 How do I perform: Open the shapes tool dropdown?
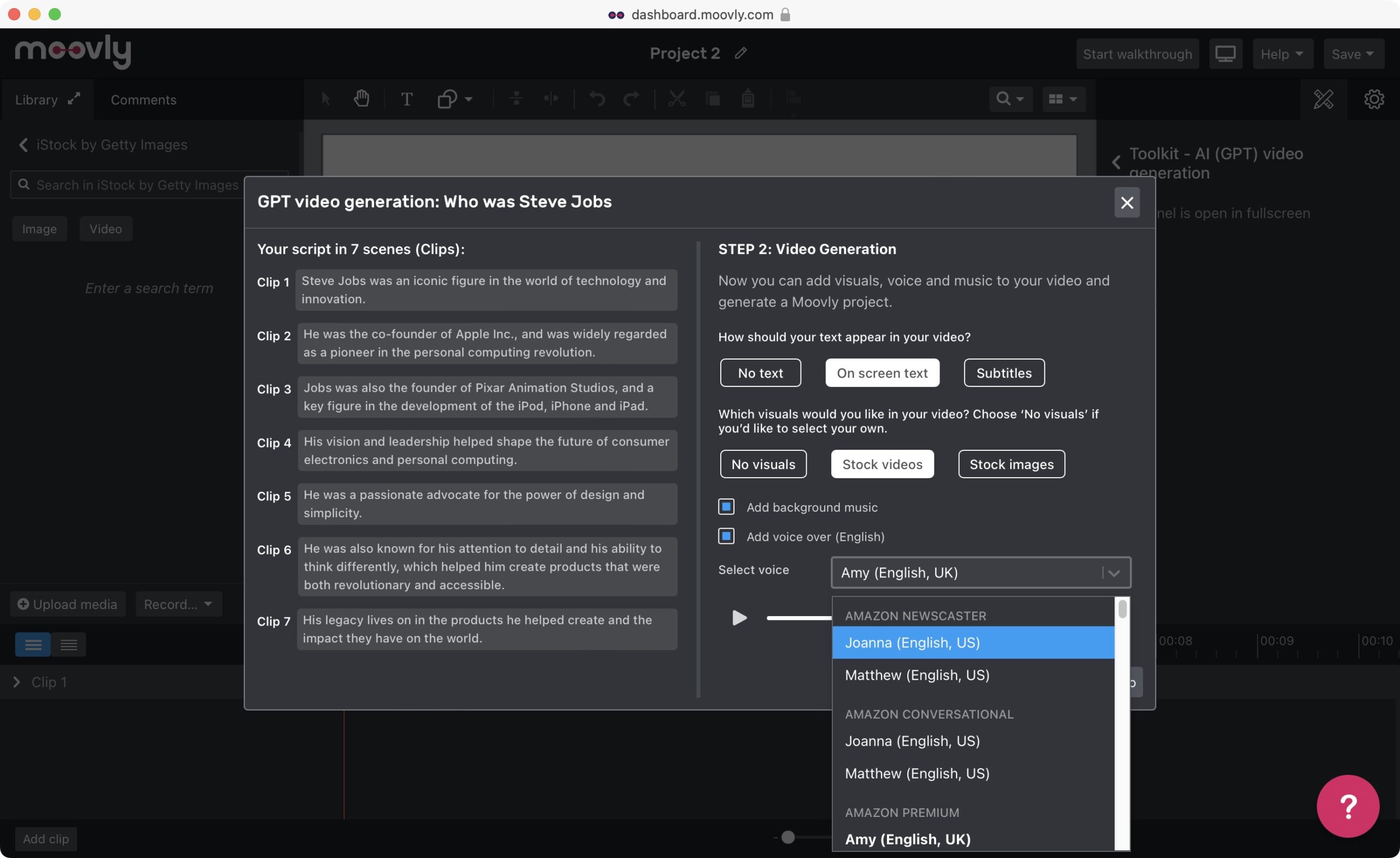point(454,100)
